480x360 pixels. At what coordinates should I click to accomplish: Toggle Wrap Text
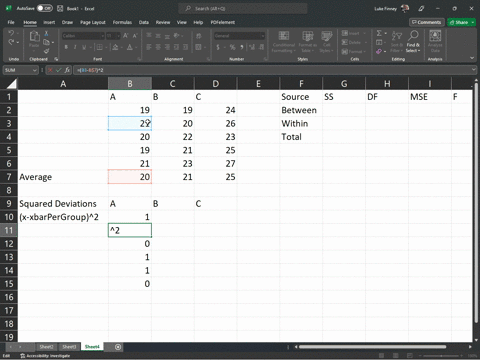(x=198, y=36)
